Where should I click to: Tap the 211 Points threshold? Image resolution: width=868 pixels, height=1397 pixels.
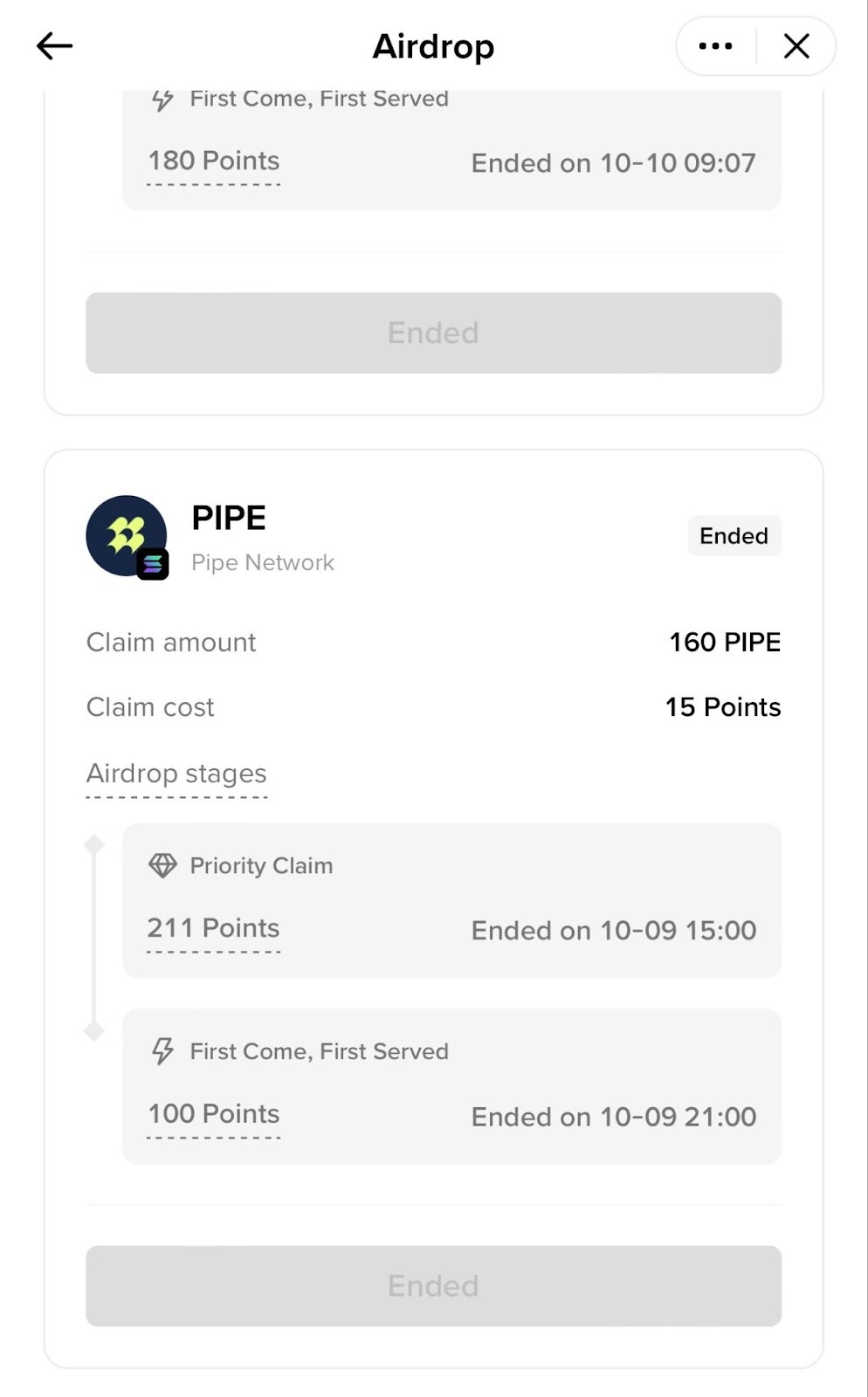click(213, 928)
